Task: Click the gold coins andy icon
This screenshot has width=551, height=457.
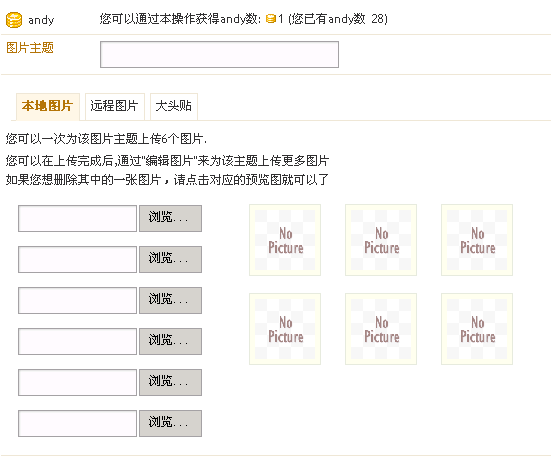Action: point(14,20)
